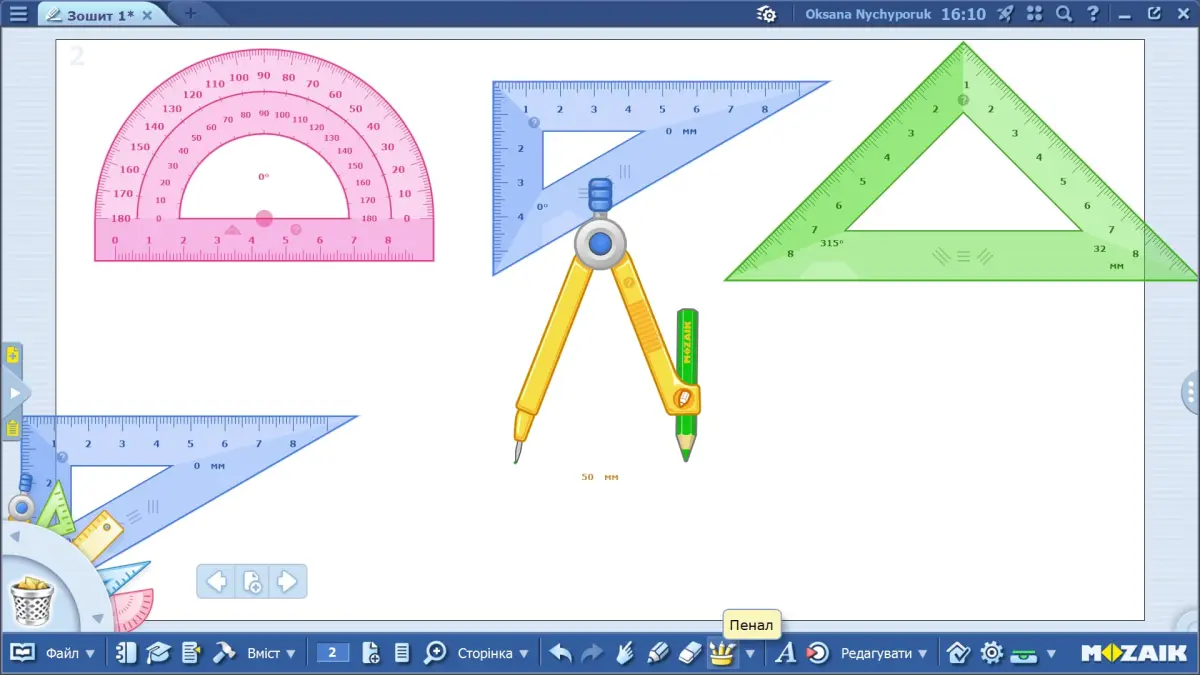Open the Редагувати dropdown menu
The height and width of the screenshot is (675, 1200).
coord(883,653)
